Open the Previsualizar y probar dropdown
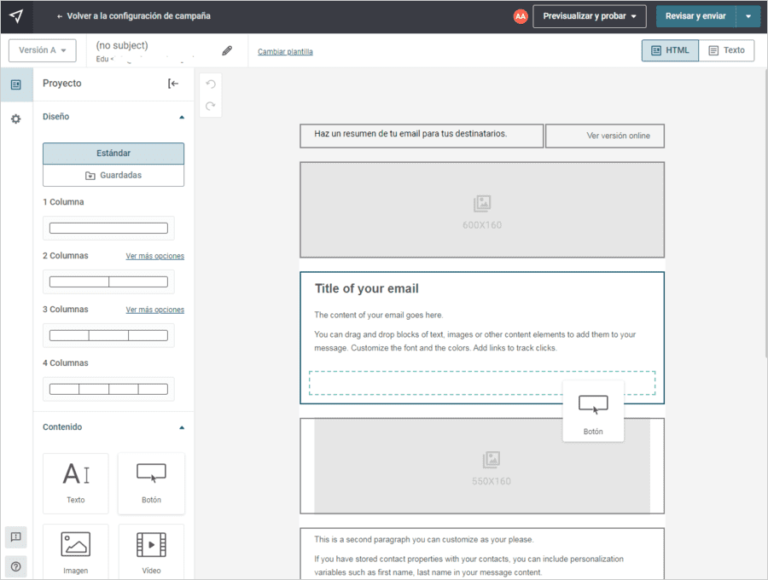Image resolution: width=768 pixels, height=580 pixels. tap(589, 16)
